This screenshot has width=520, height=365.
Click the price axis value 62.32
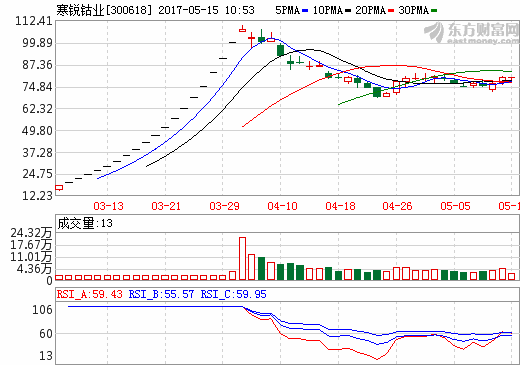(37, 109)
